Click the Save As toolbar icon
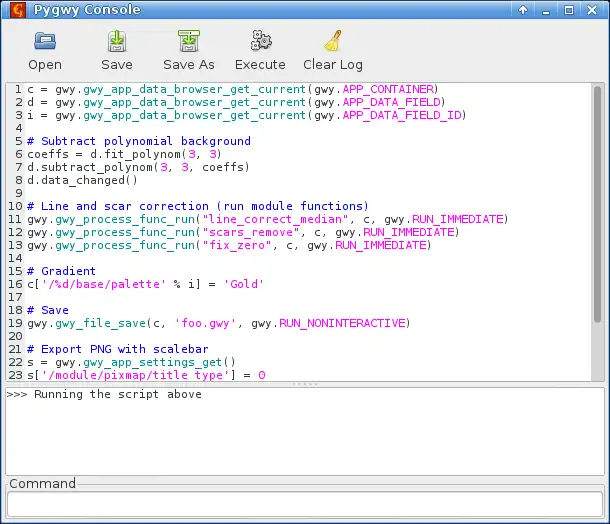 point(189,41)
